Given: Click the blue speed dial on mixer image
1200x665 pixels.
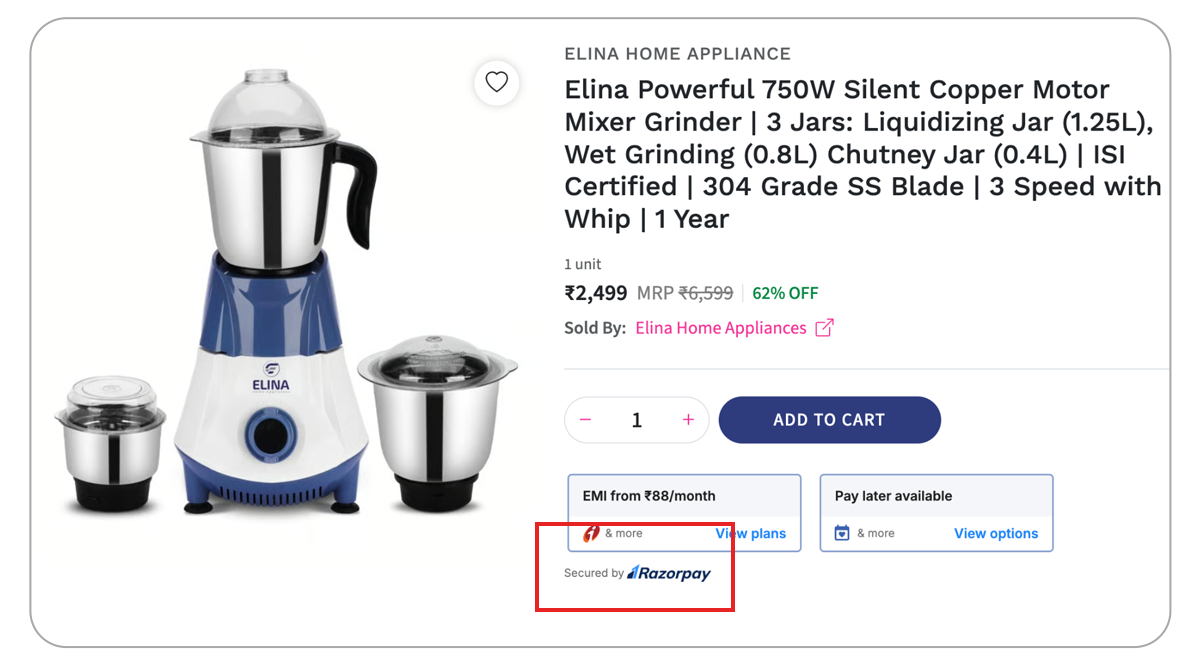Looking at the screenshot, I should [x=267, y=436].
